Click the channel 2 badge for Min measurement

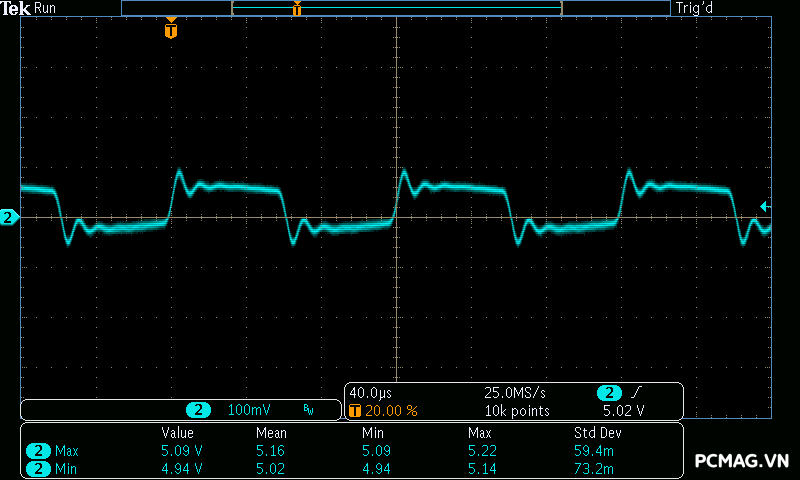39,468
